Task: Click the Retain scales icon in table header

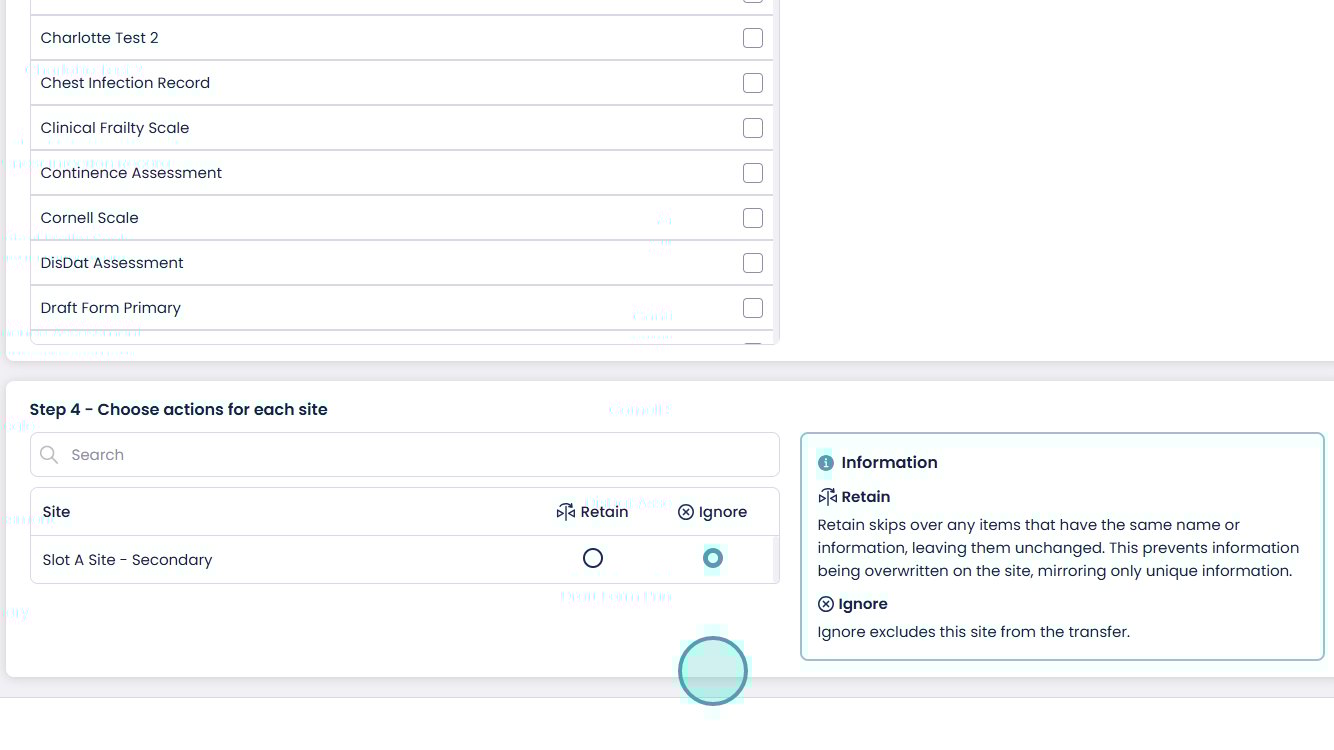Action: pos(566,512)
